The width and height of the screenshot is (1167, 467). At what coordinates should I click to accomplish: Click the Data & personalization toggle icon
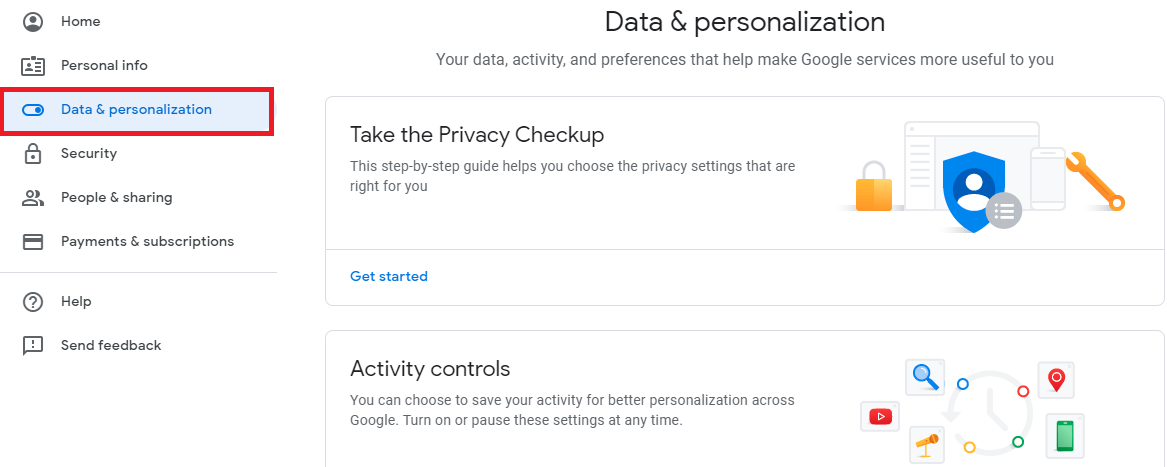[x=33, y=109]
